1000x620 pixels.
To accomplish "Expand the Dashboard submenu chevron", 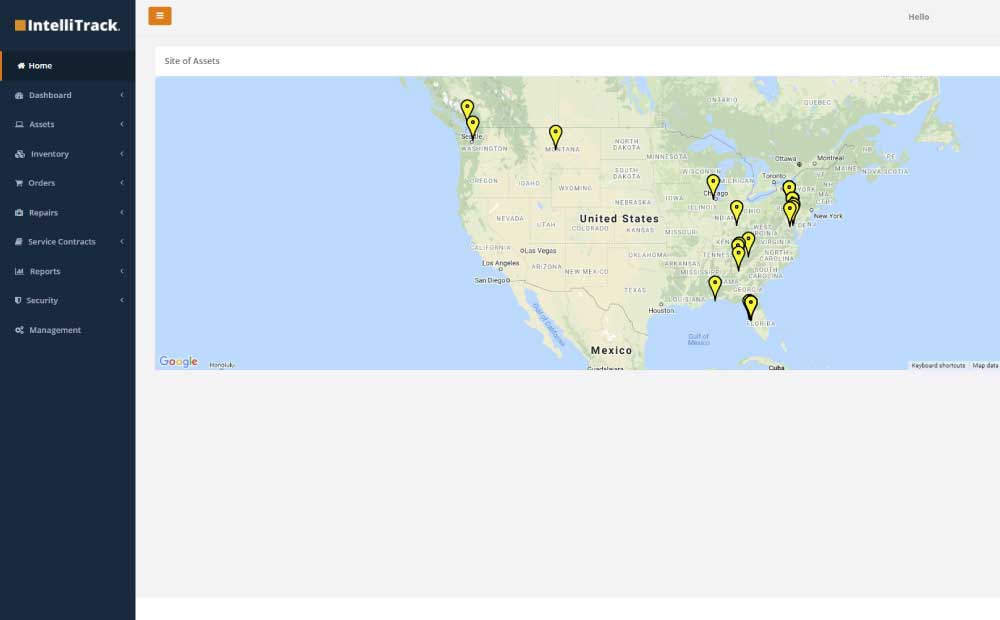I will 122,95.
